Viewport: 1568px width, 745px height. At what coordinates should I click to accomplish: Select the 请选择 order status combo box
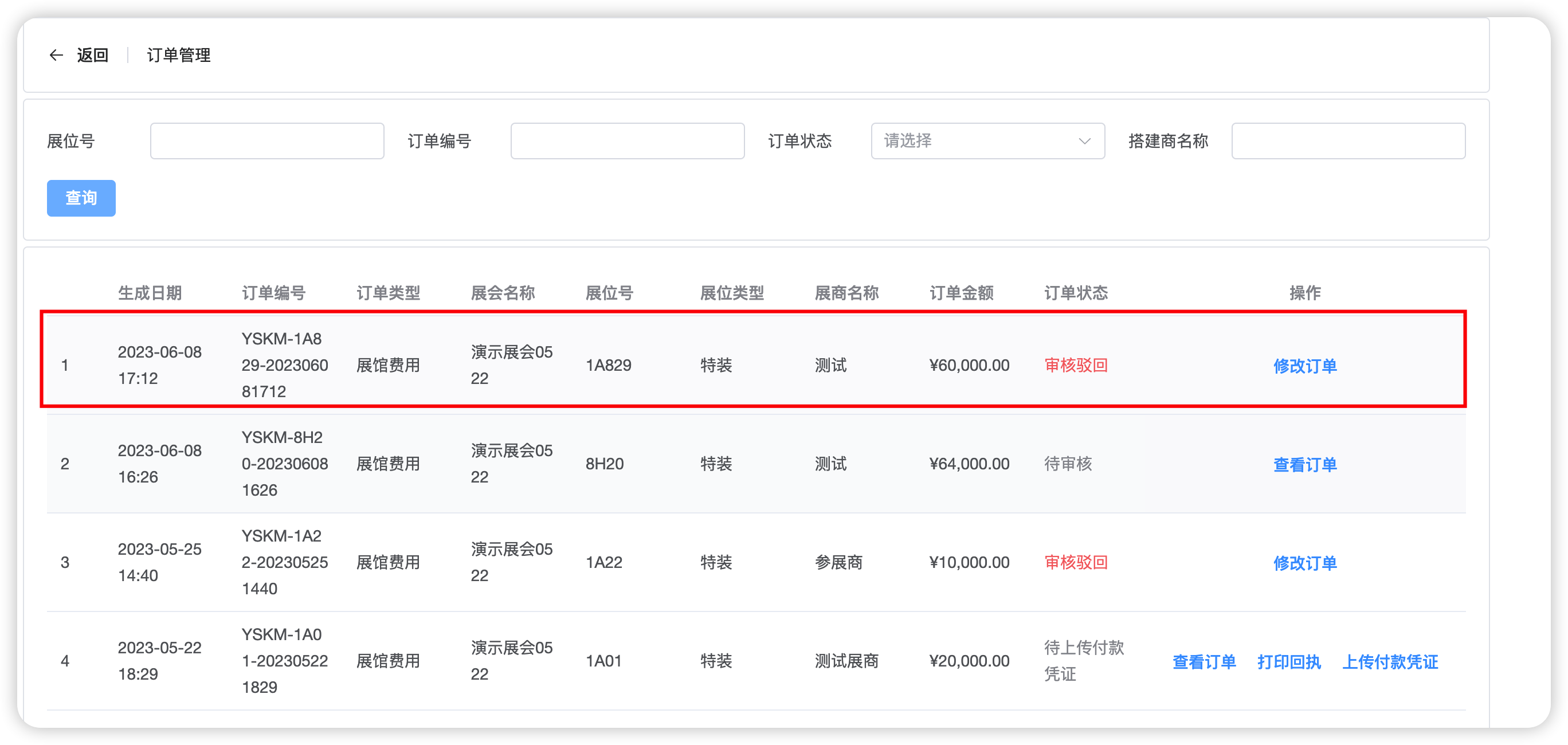point(988,141)
